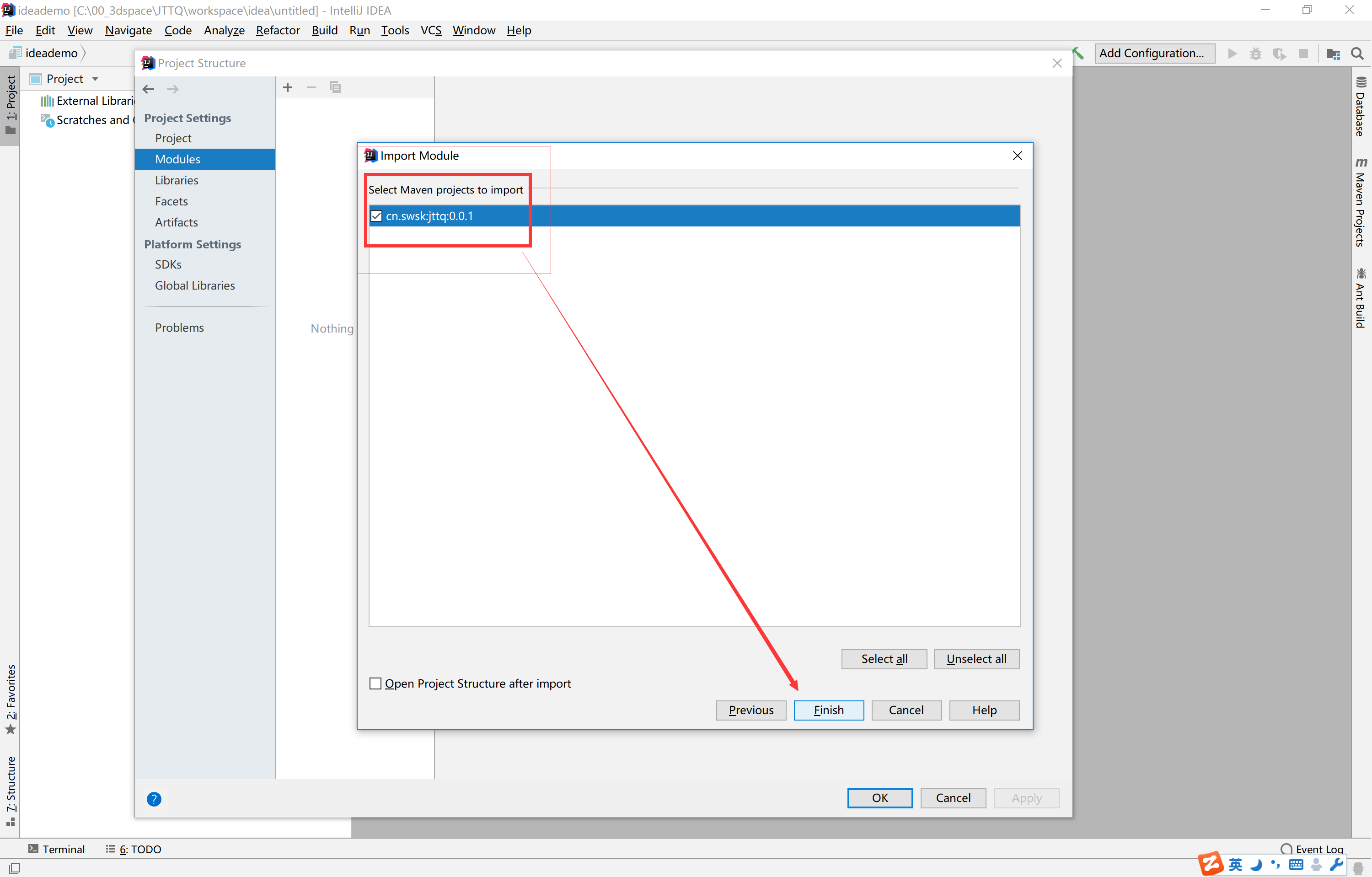1372x877 pixels.
Task: Open the Add Configuration dropdown
Action: click(x=1154, y=53)
